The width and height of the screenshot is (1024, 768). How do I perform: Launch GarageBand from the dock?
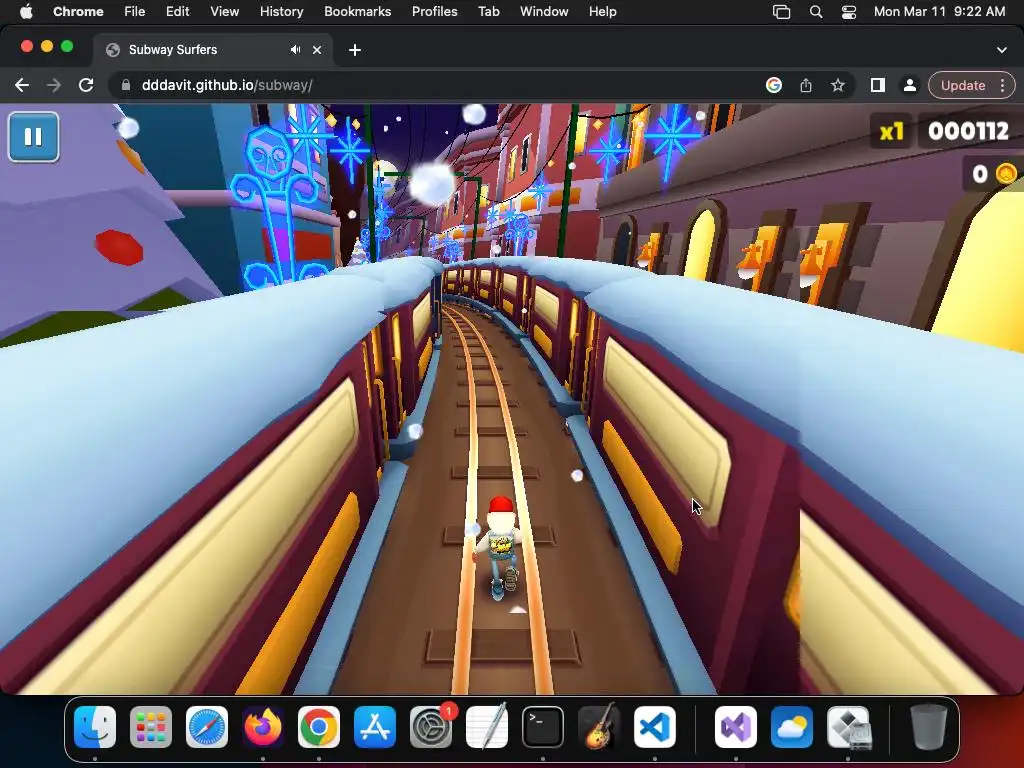[599, 727]
